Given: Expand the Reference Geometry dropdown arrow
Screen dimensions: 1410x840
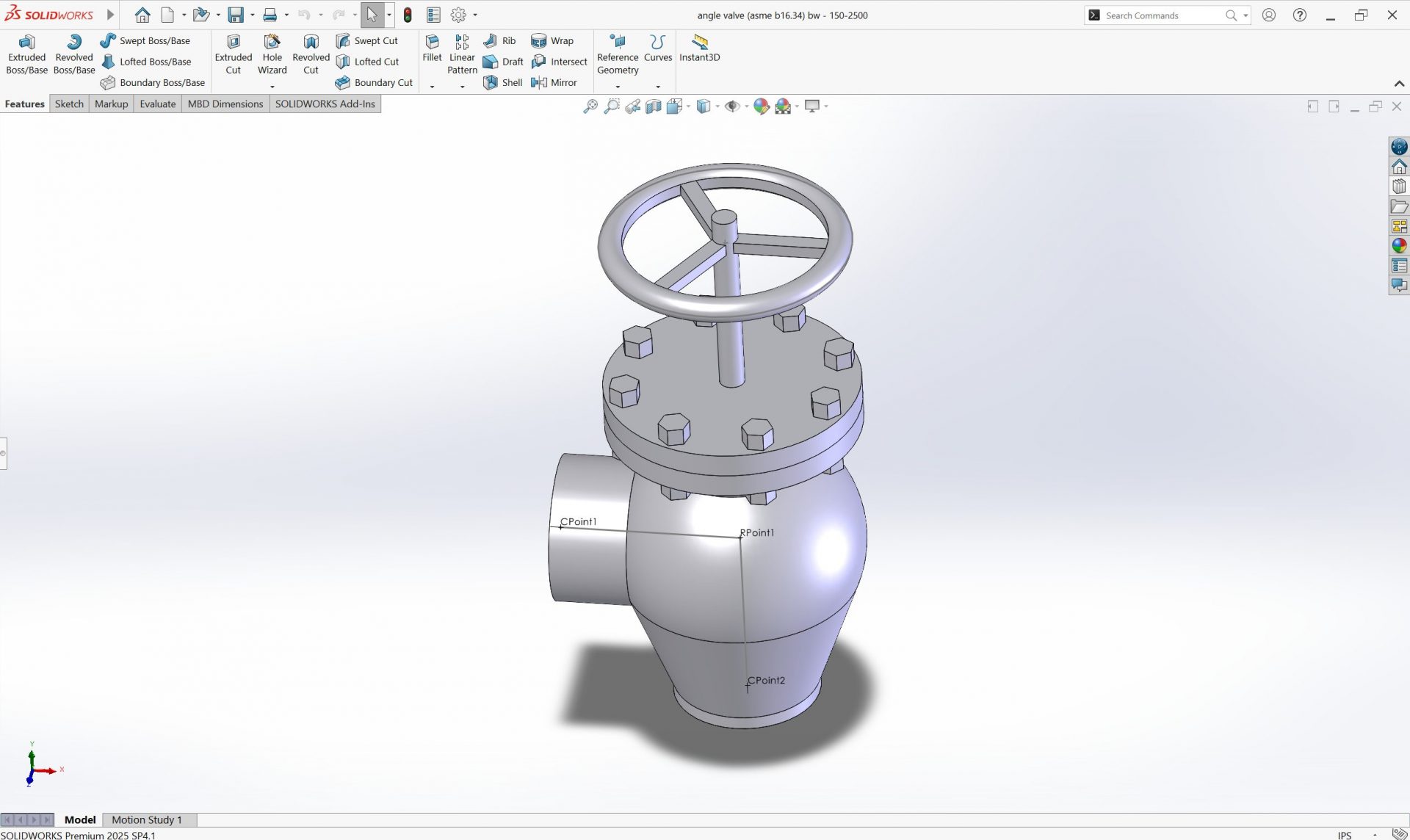Looking at the screenshot, I should 618,87.
